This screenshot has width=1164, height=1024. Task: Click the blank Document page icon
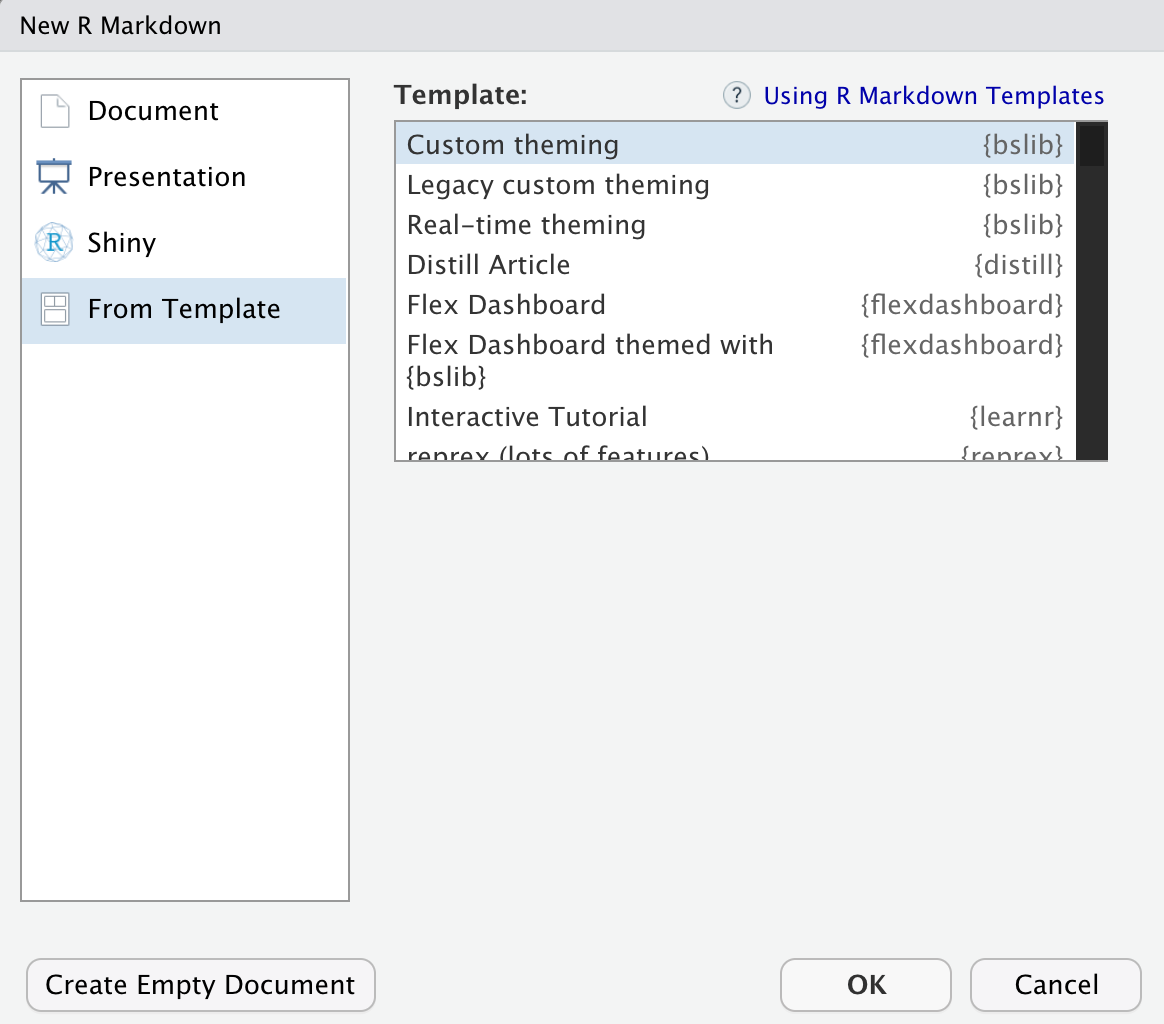coord(54,111)
